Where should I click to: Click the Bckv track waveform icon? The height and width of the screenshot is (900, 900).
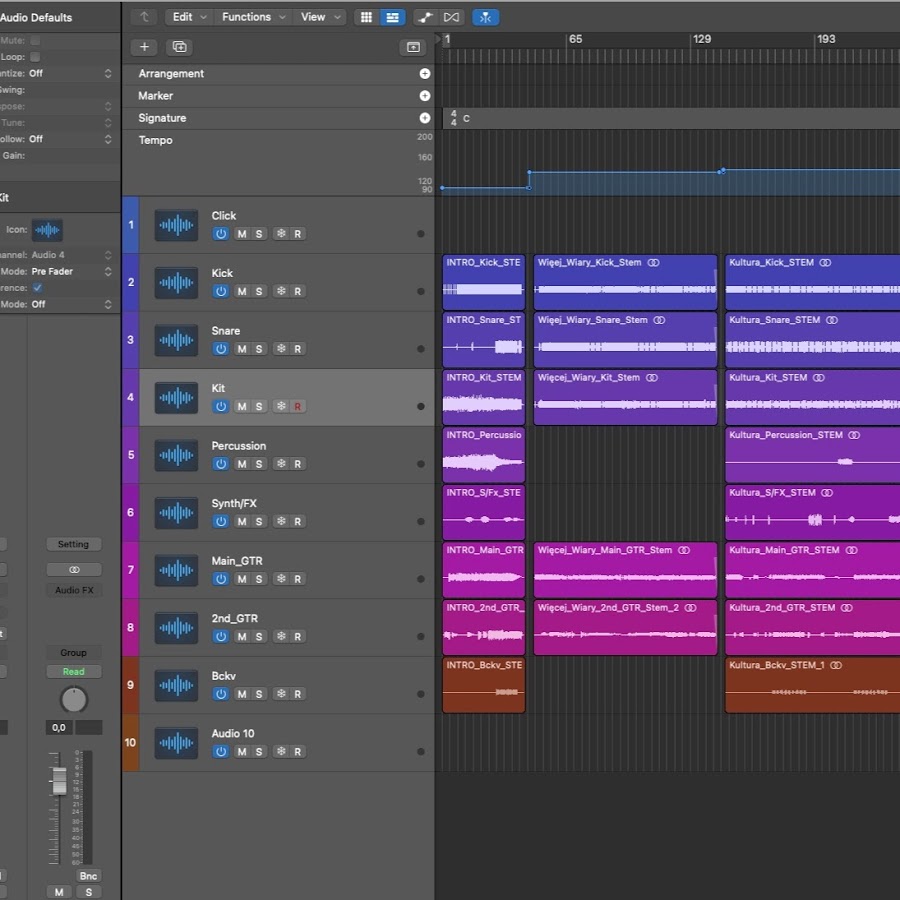click(x=176, y=685)
